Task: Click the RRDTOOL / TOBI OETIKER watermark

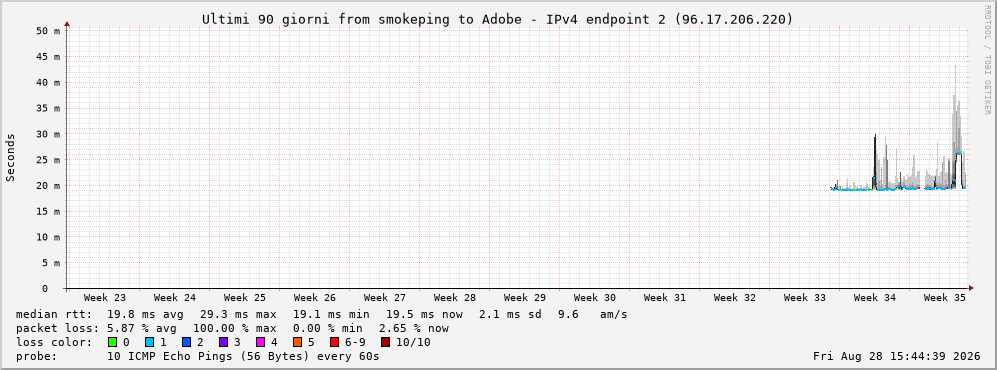Action: tap(987, 60)
